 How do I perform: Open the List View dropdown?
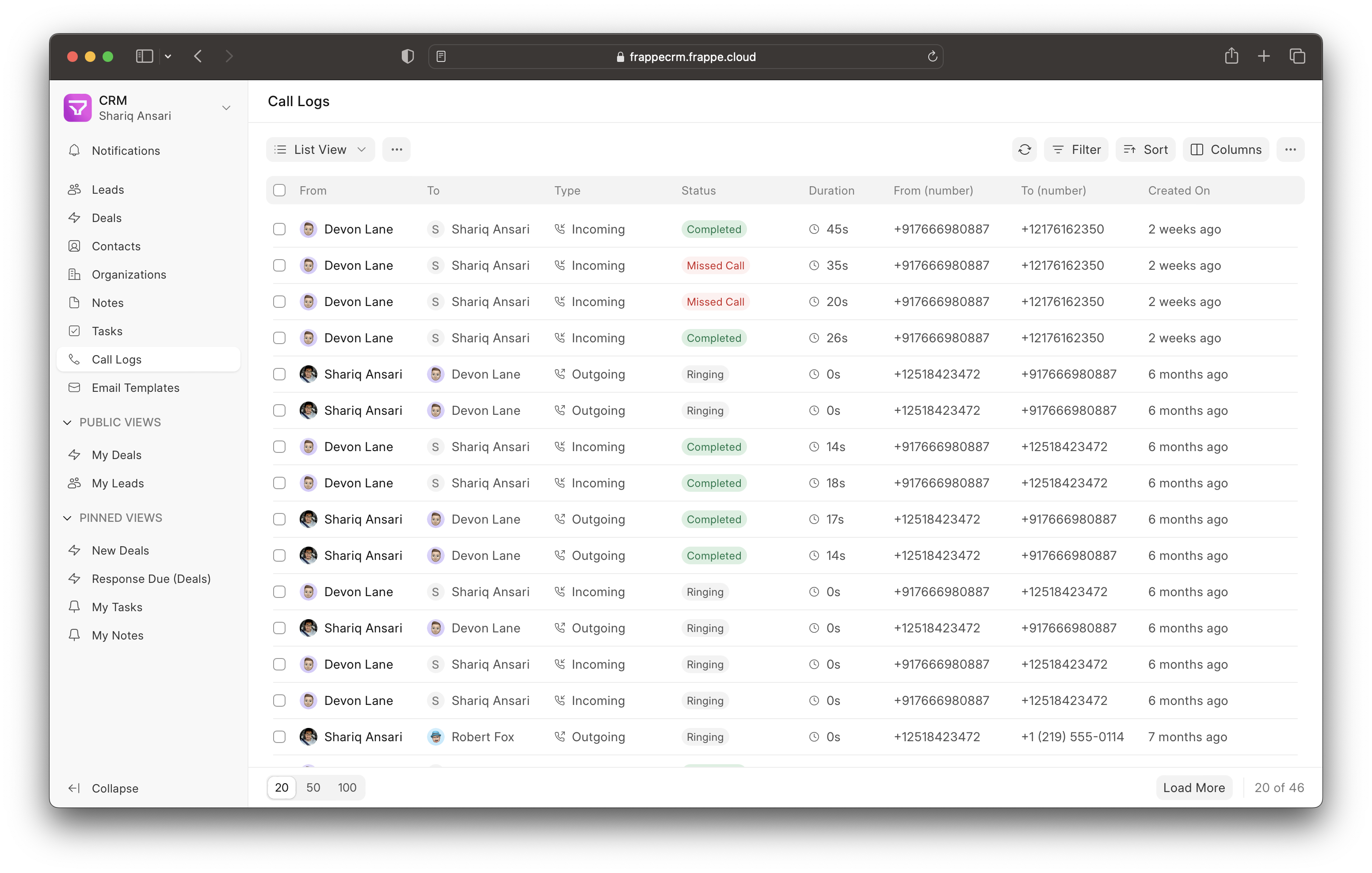pos(320,149)
